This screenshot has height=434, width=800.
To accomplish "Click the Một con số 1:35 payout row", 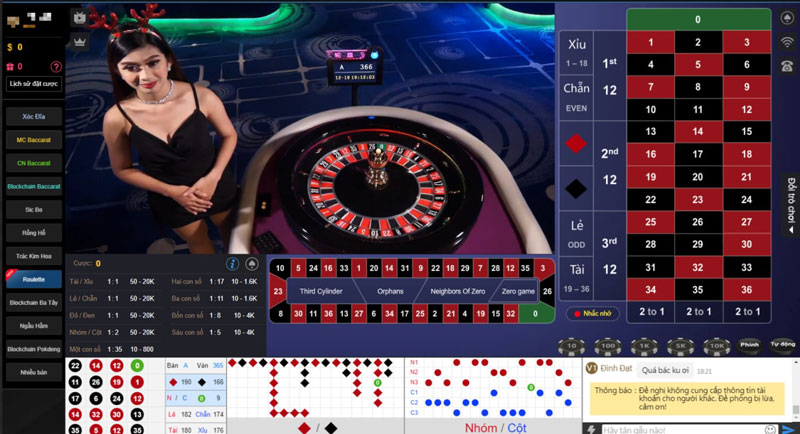I will [113, 349].
